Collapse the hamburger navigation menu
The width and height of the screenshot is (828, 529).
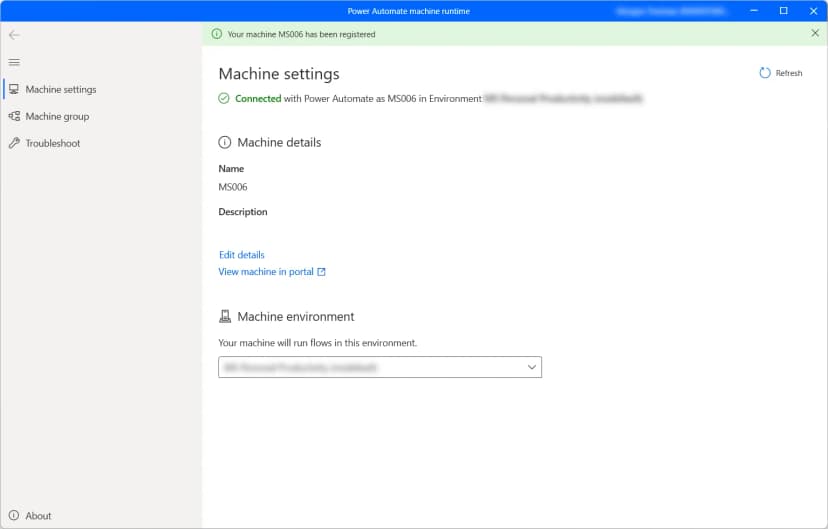point(14,62)
